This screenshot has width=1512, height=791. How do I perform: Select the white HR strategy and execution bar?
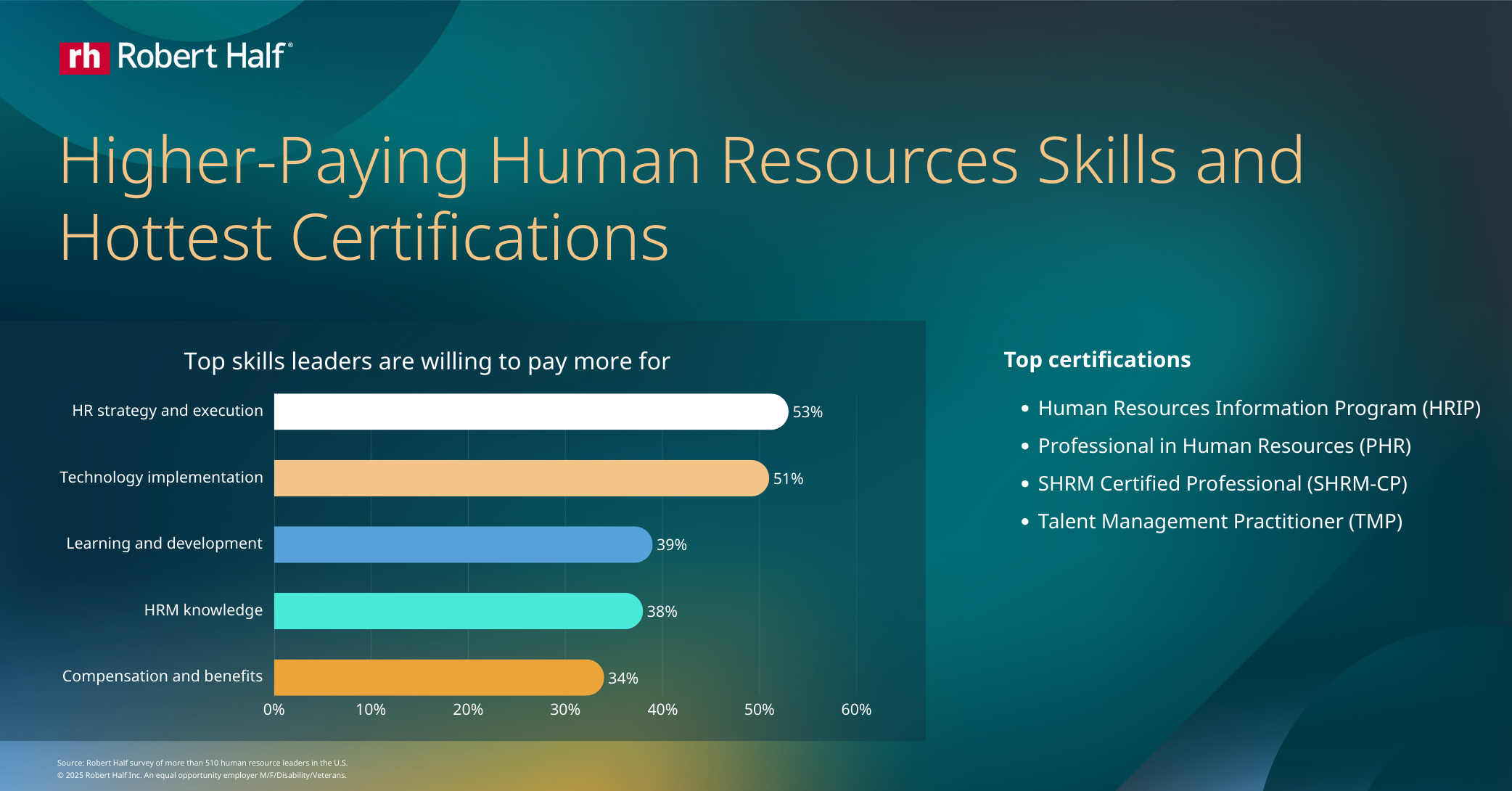[530, 410]
